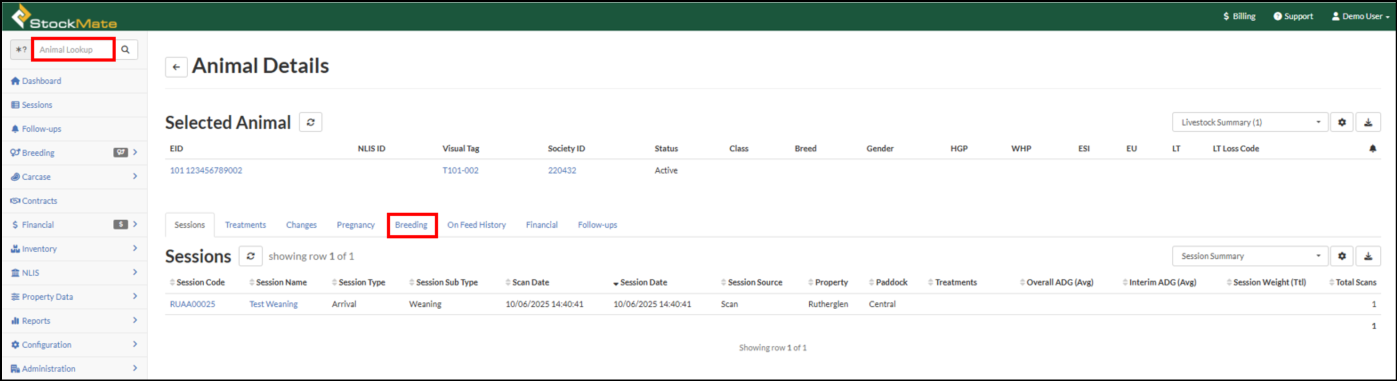This screenshot has height=381, width=1397.
Task: Sort by Property column
Action: (x=827, y=283)
